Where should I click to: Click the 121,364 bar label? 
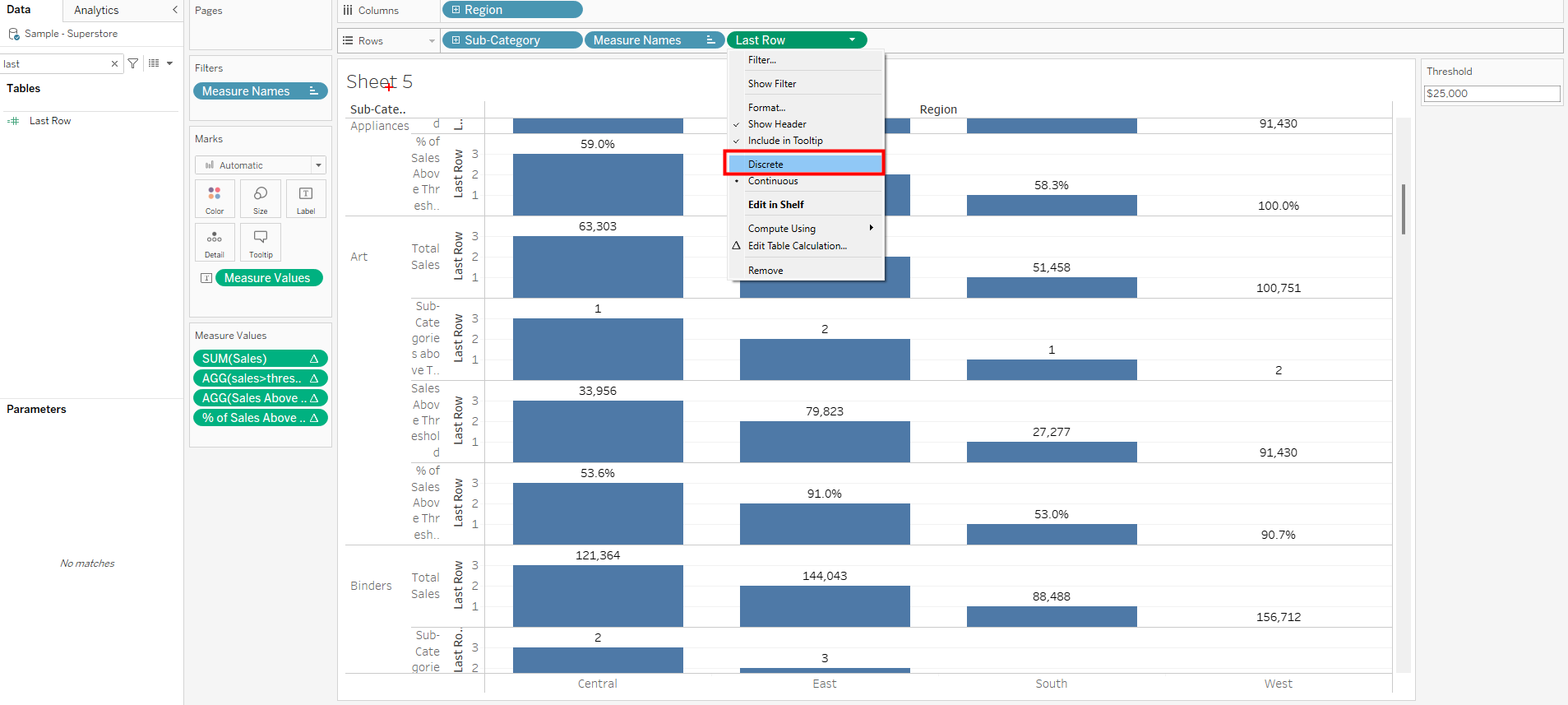(598, 555)
